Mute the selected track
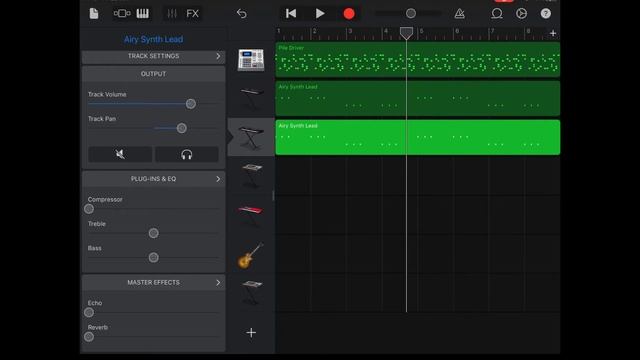 pos(120,154)
